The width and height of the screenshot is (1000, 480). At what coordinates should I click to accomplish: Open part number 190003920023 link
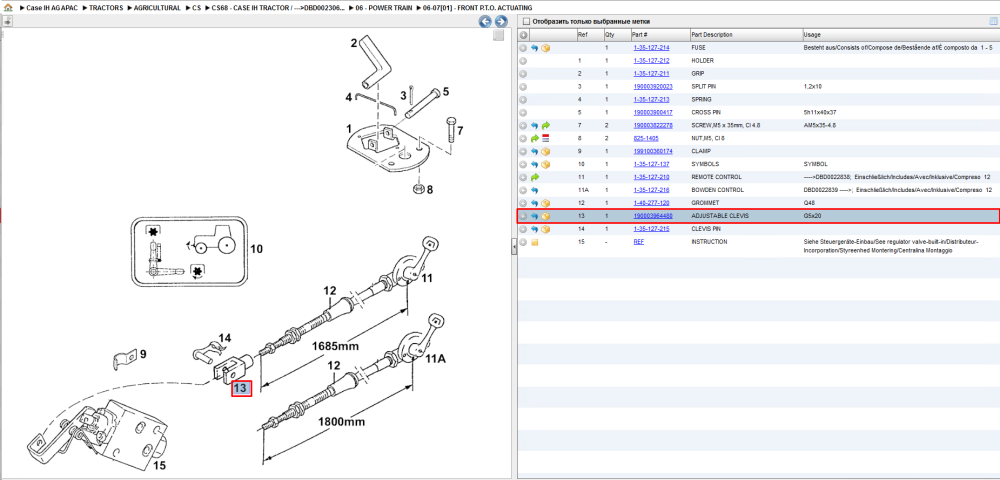(653, 87)
